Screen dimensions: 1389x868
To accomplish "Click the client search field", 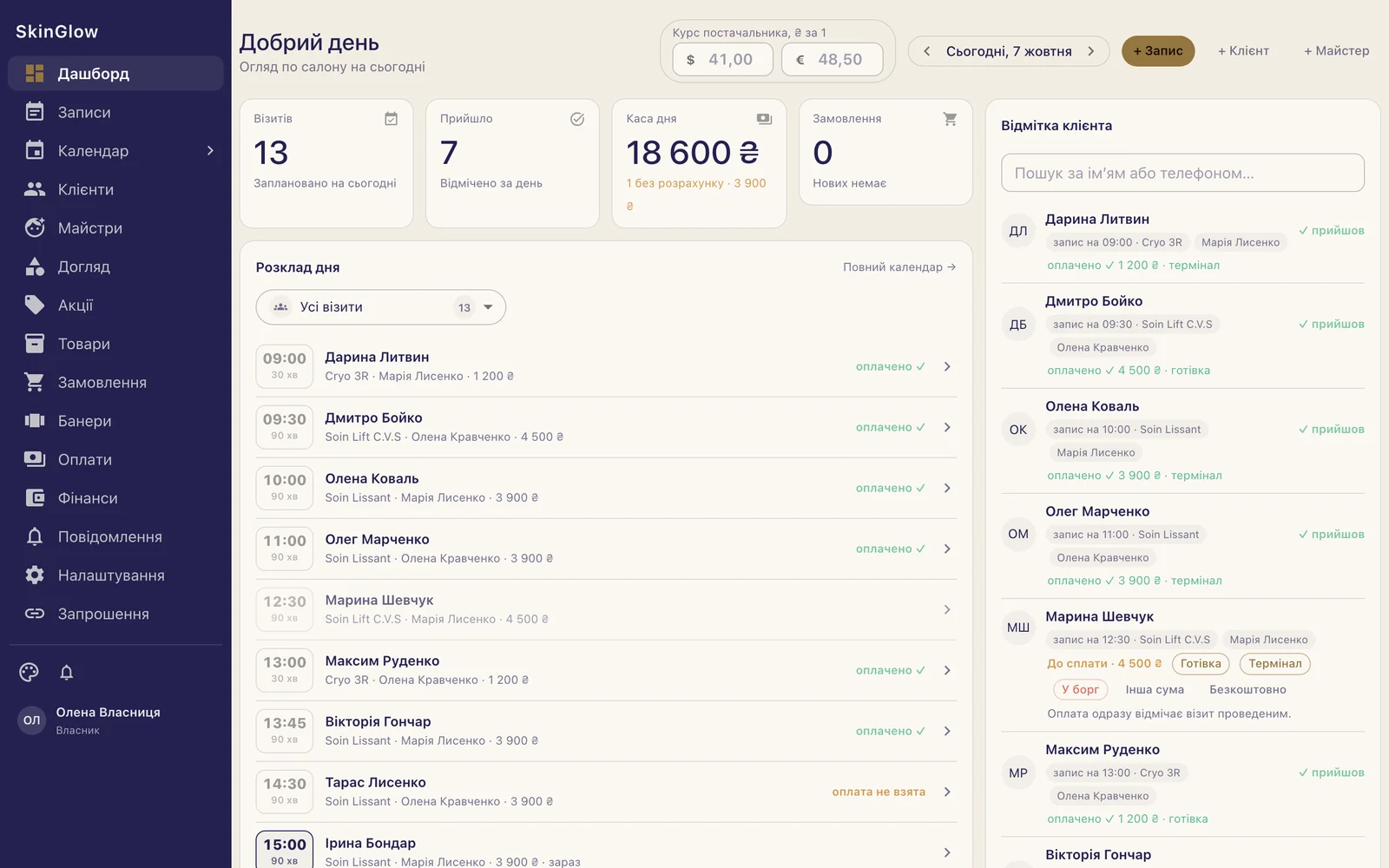I will pos(1182,173).
